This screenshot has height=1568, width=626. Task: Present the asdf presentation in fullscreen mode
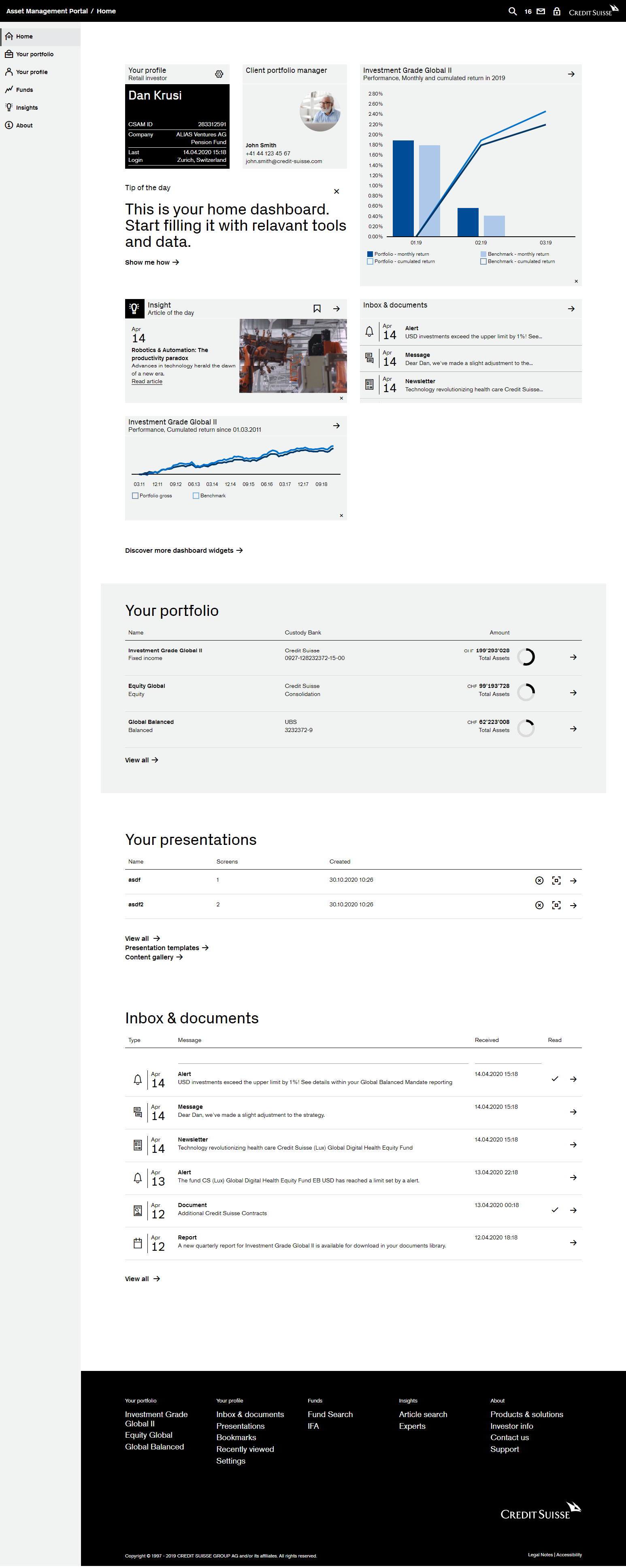tap(557, 880)
